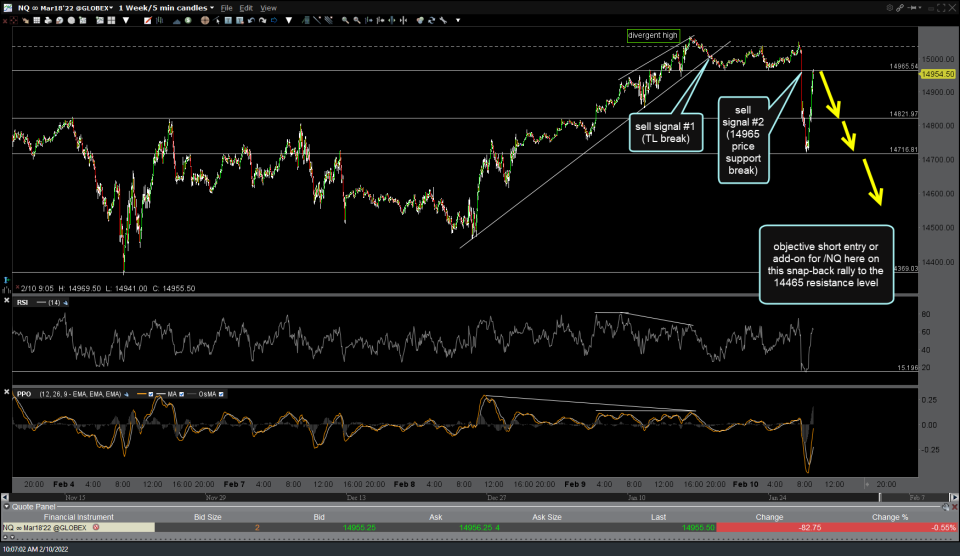This screenshot has width=960, height=556.
Task: Click the Change % column header
Action: 890,517
